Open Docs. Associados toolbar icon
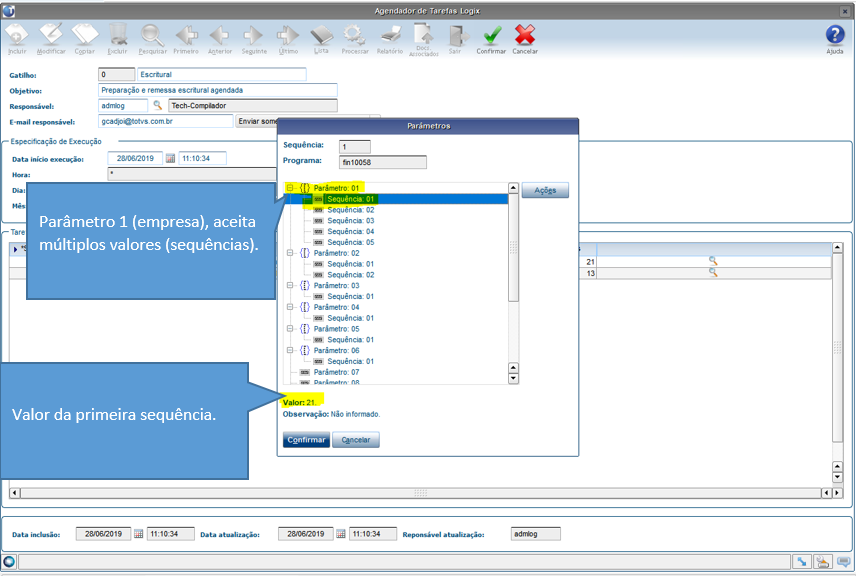The height and width of the screenshot is (576, 856). point(424,34)
